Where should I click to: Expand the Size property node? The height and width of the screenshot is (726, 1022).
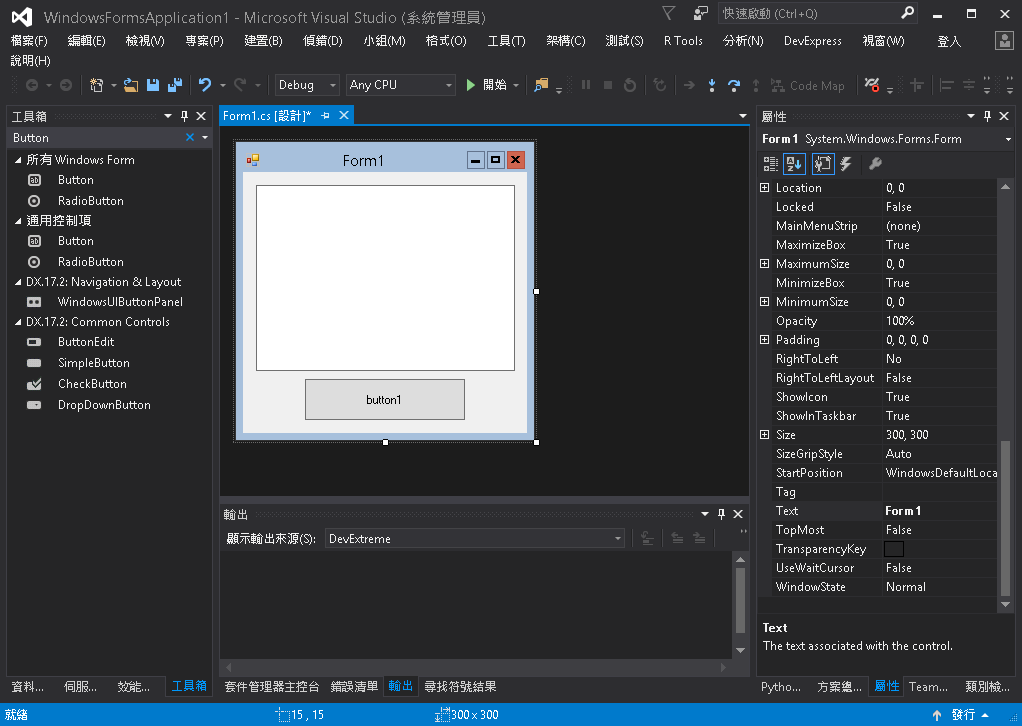(765, 435)
